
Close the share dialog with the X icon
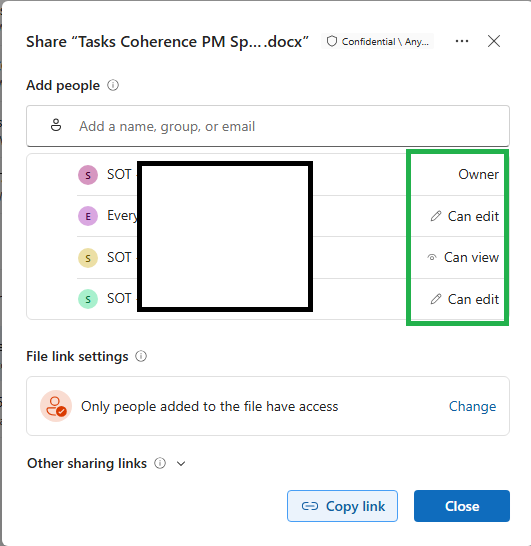pos(494,41)
